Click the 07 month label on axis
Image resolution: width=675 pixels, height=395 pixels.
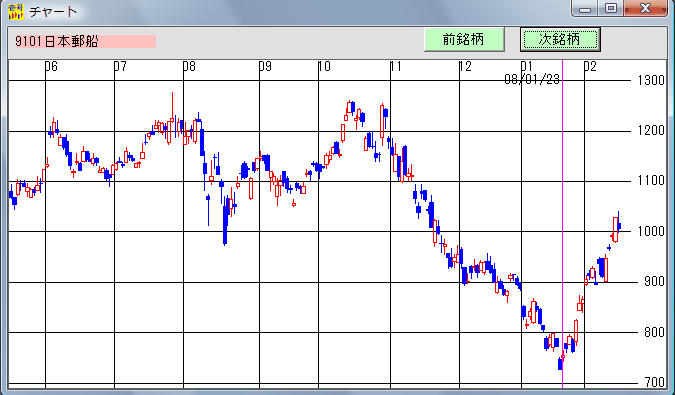[120, 66]
